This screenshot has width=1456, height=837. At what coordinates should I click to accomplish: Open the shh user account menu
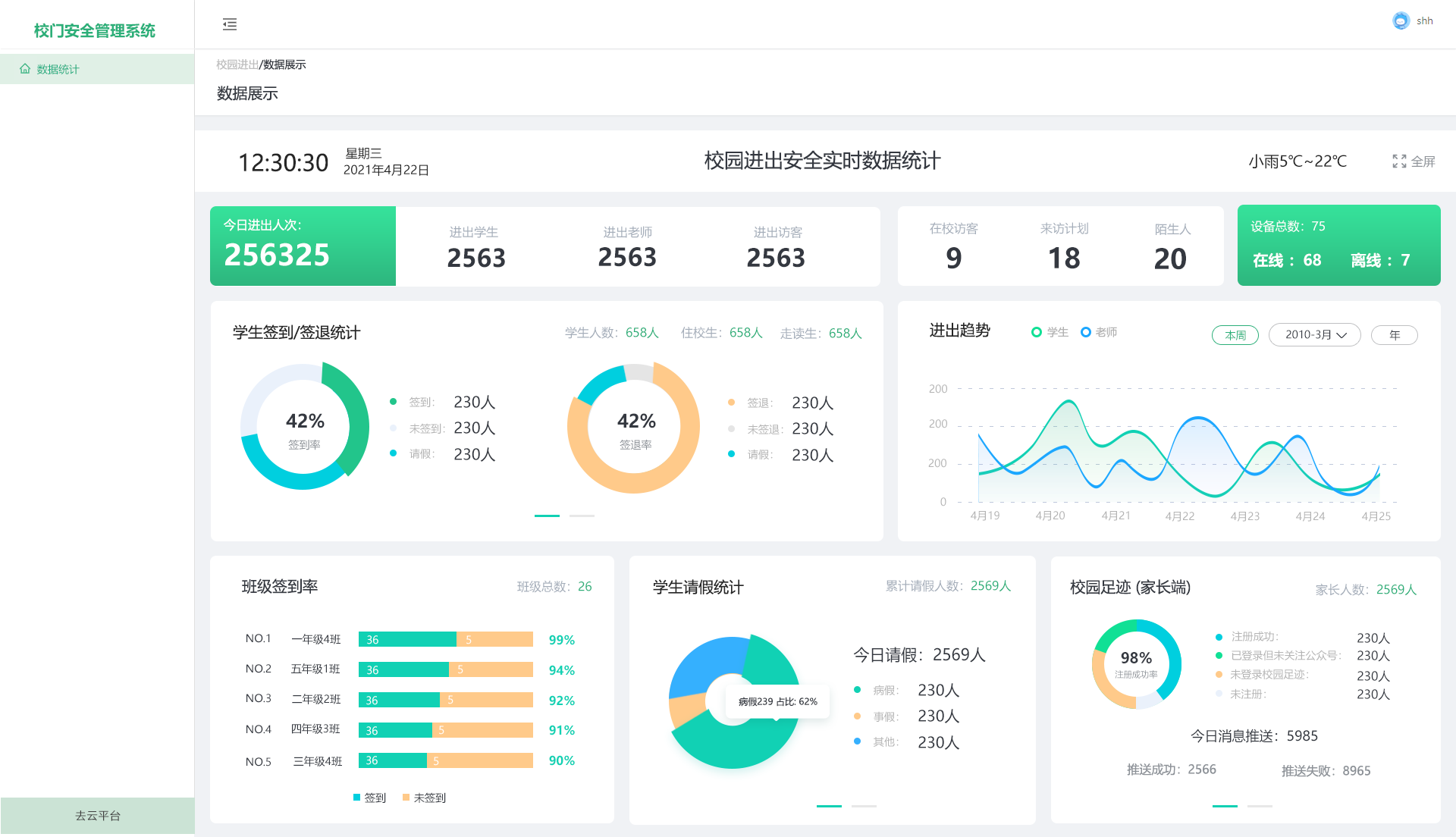[x=1424, y=21]
